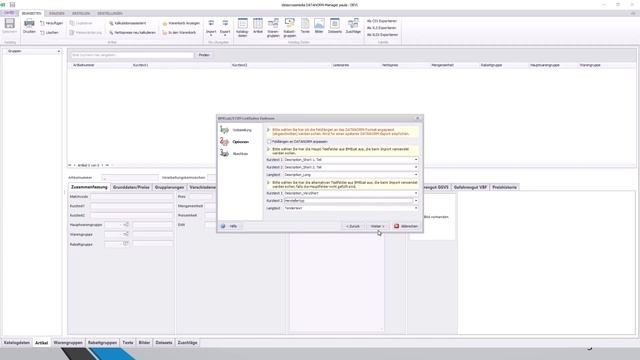Click the Abschluss step in the wizard

coord(240,154)
